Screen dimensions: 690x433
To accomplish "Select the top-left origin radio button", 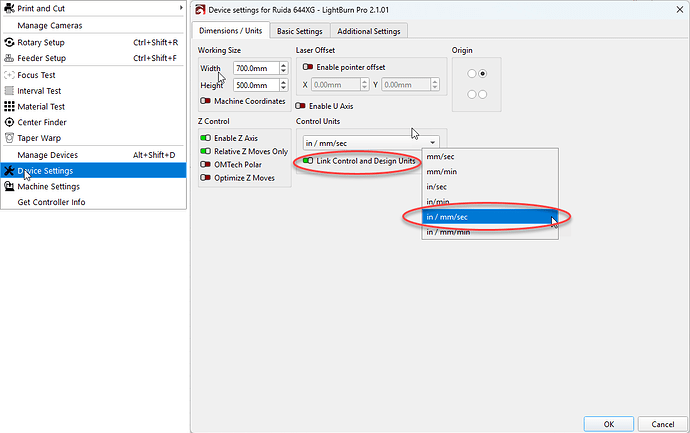I will click(471, 73).
